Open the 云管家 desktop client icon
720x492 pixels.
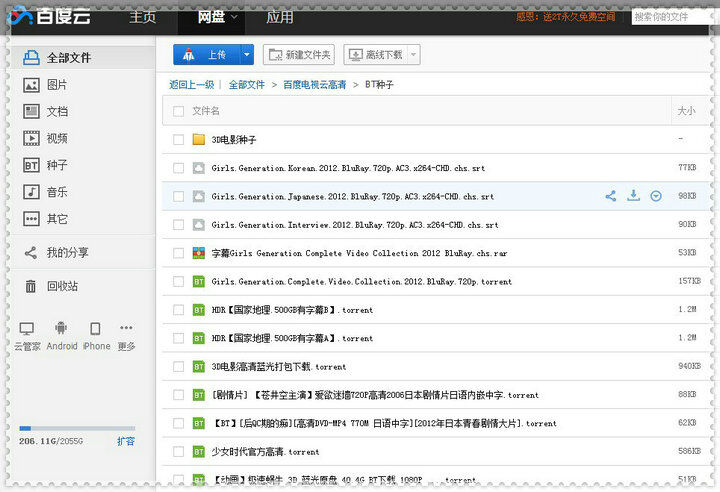coord(27,329)
